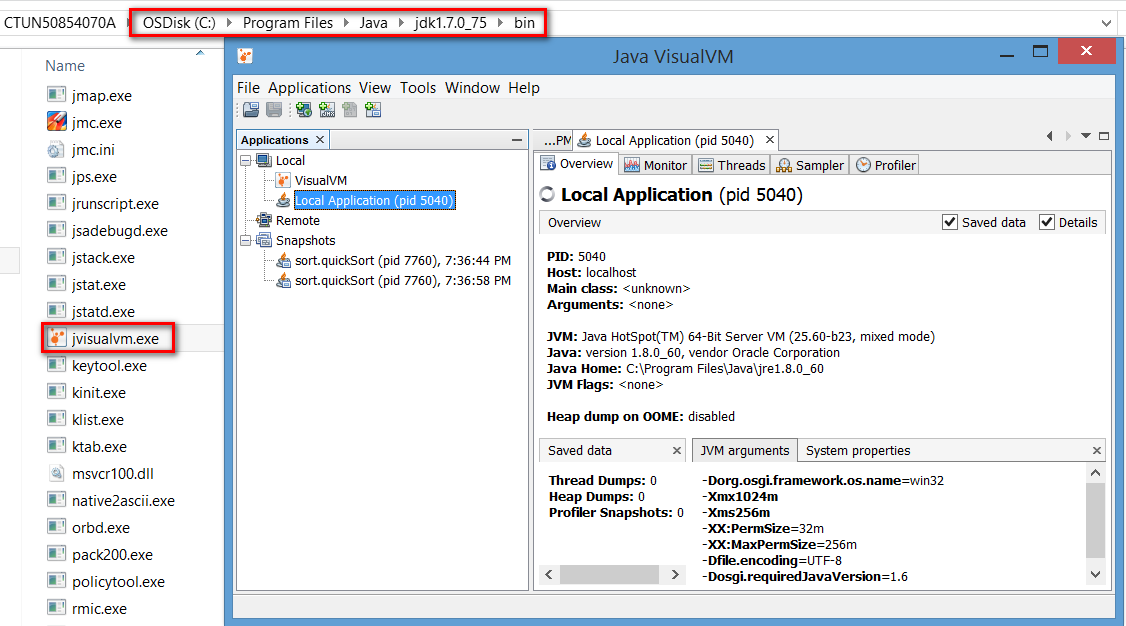Close the Applications panel tab
Viewport: 1126px width, 626px height.
(320, 139)
